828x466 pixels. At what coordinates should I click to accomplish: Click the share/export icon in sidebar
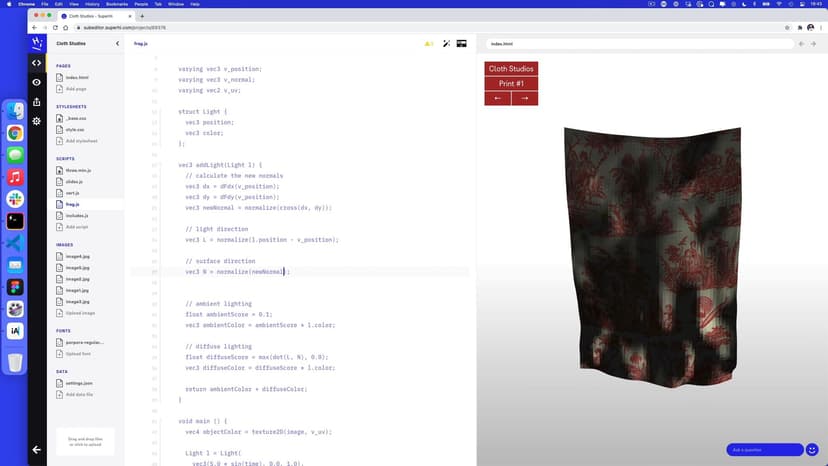[37, 101]
